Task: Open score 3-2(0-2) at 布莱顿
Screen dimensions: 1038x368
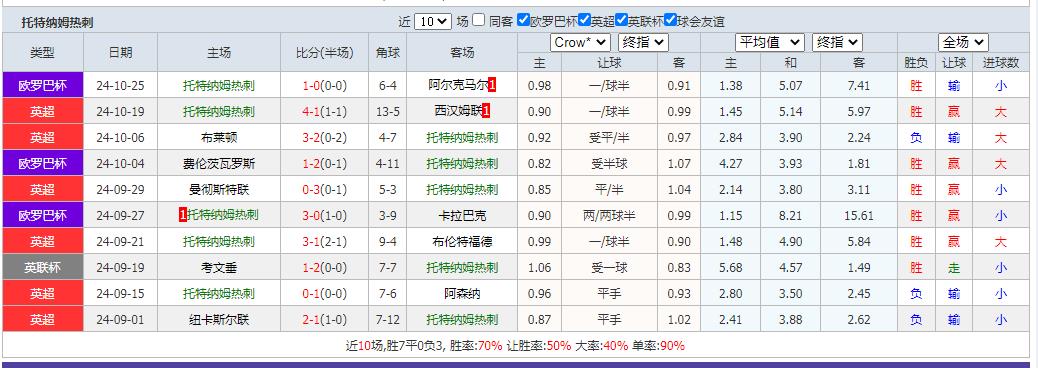Action: pos(324,138)
